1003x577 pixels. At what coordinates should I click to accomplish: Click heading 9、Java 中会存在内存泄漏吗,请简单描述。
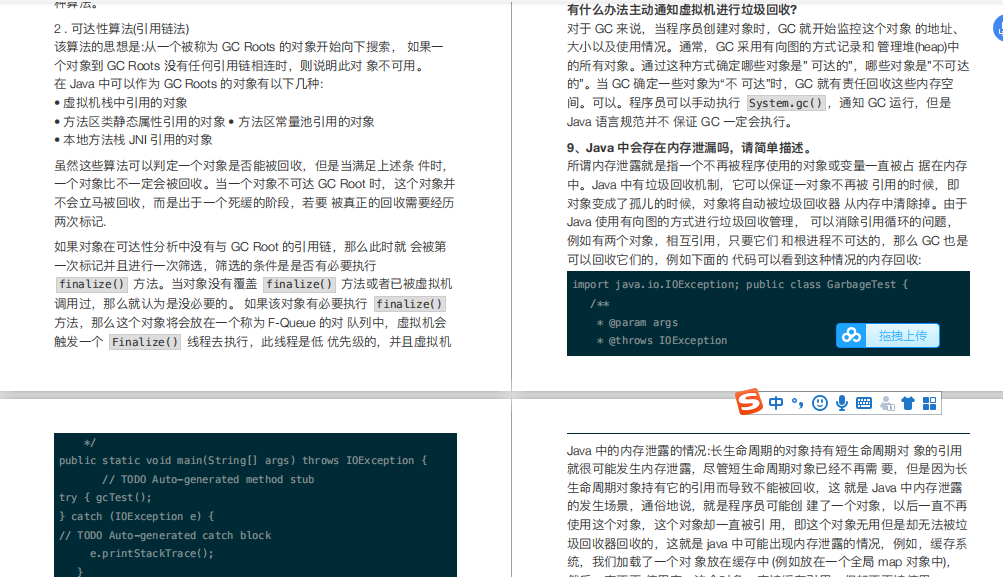pos(691,148)
